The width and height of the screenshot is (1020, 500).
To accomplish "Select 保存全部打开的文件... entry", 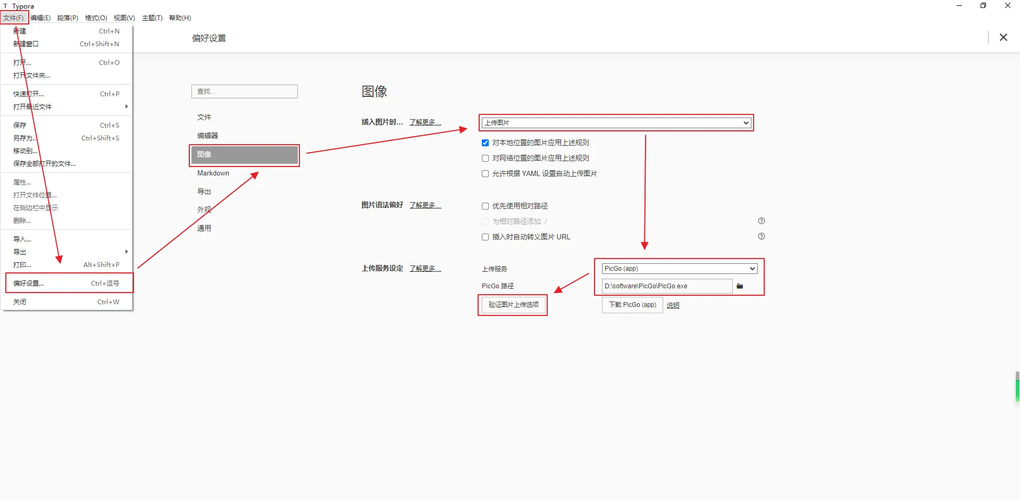I will 67,164.
